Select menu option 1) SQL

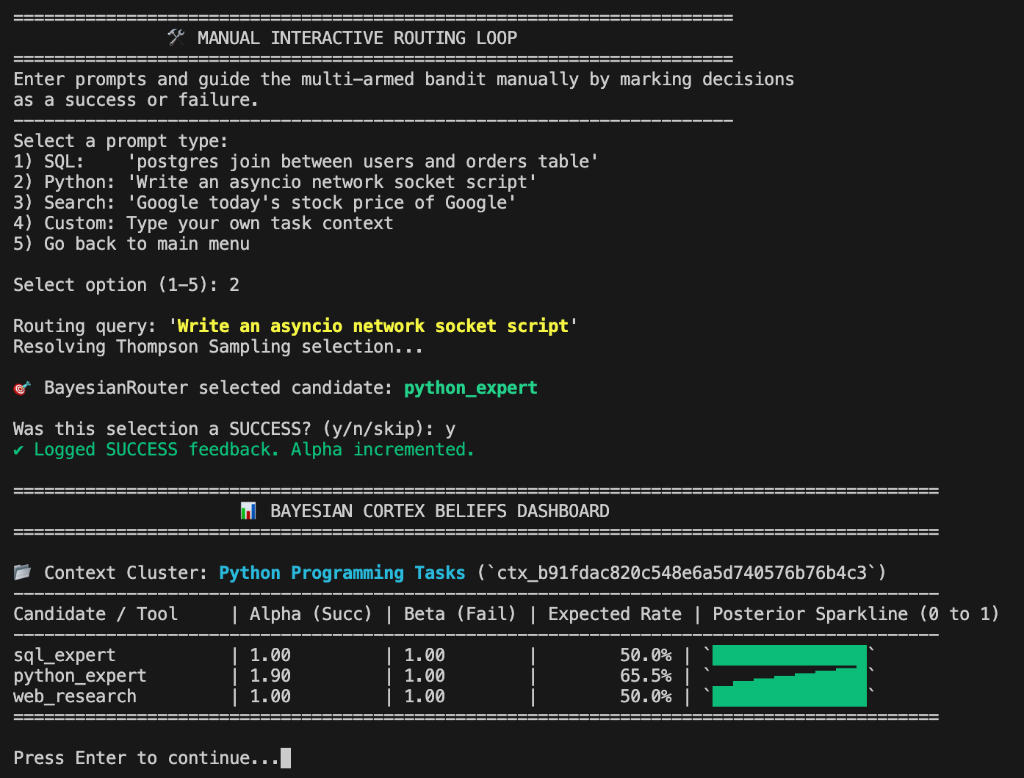[x=306, y=161]
